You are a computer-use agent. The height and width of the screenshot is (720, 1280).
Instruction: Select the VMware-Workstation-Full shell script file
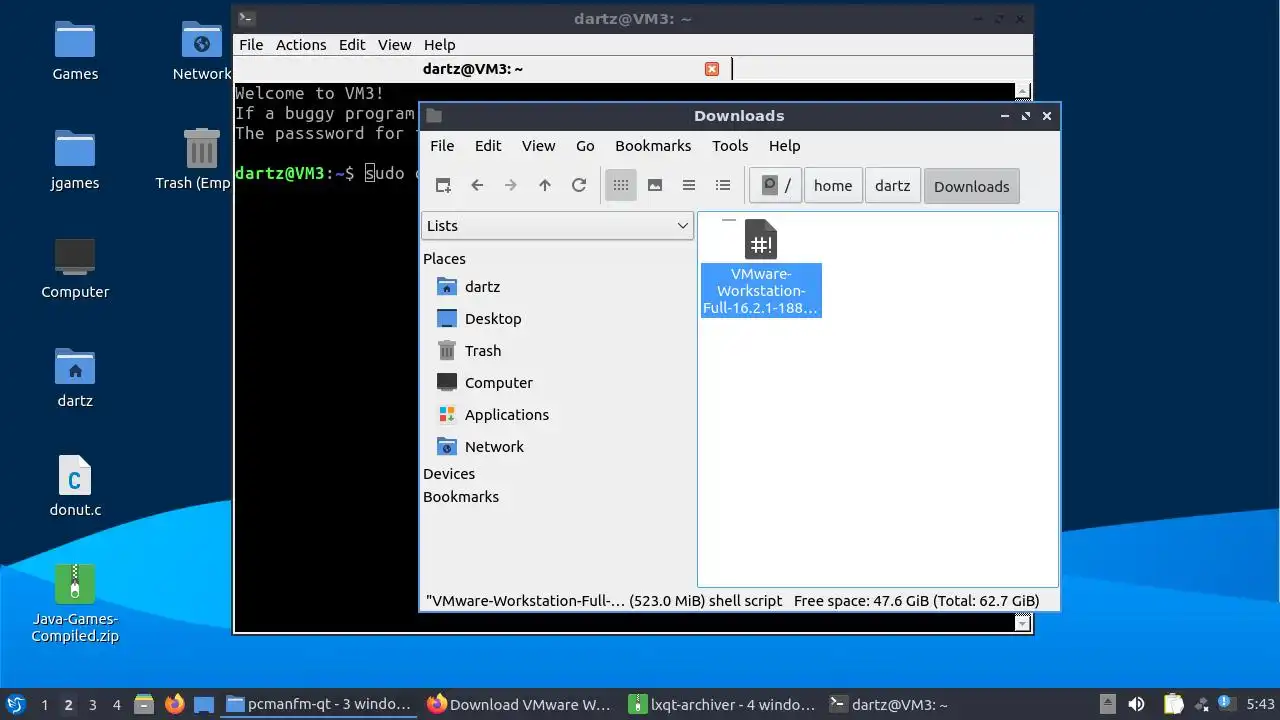pyautogui.click(x=761, y=267)
